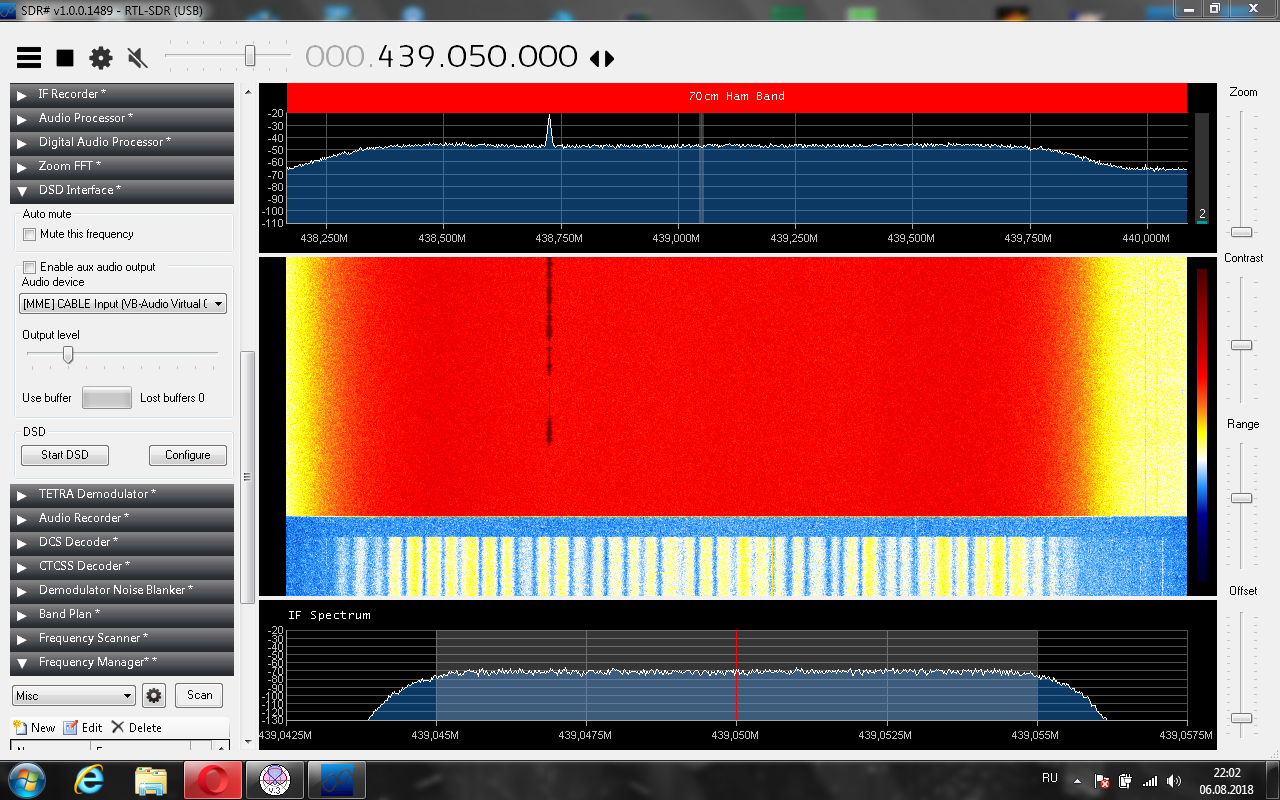Enable Mute this frequency checkbox
The height and width of the screenshot is (800, 1280).
coord(30,234)
